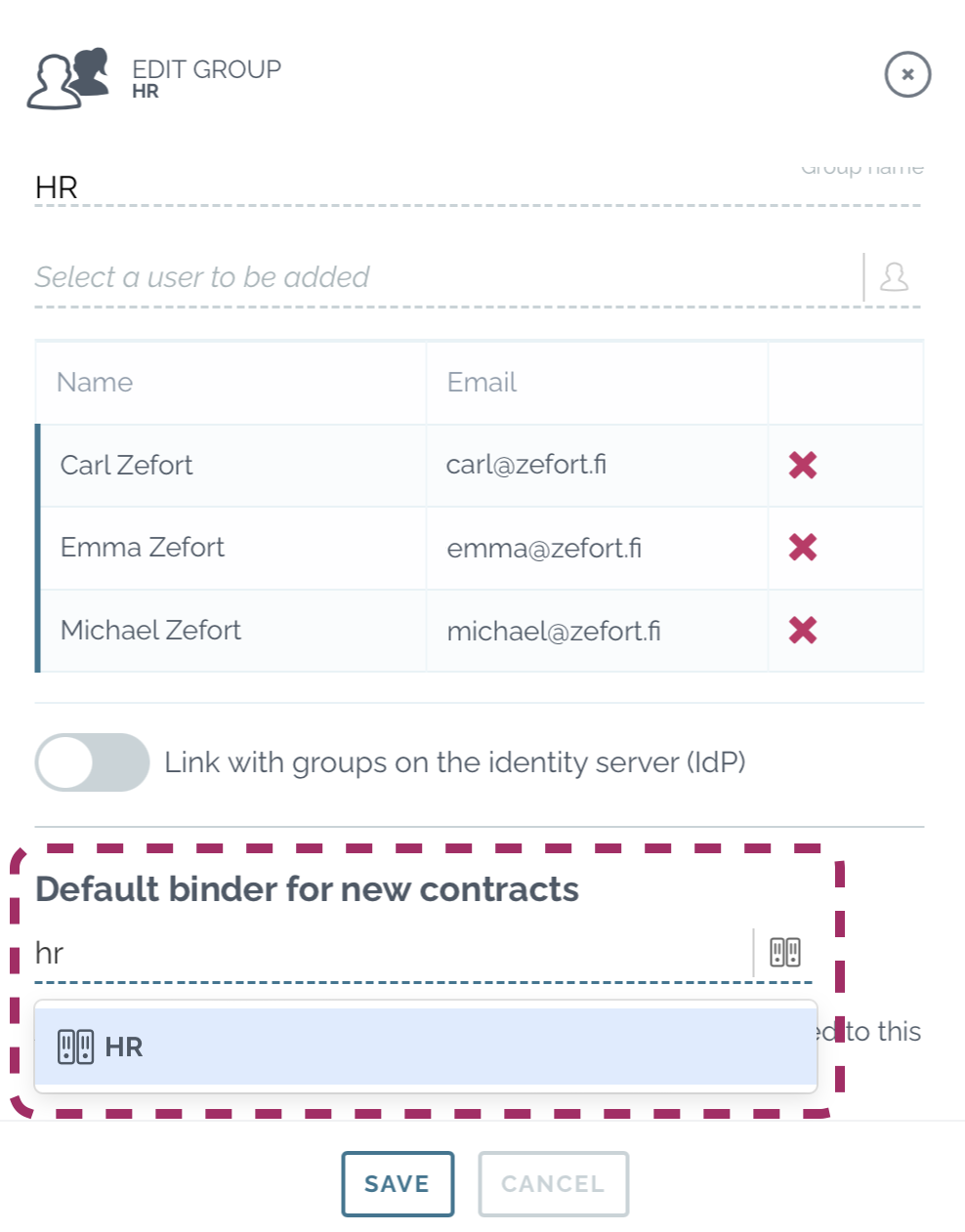This screenshot has height=1232, width=965.
Task: Edit the HR group name field
Action: [478, 186]
